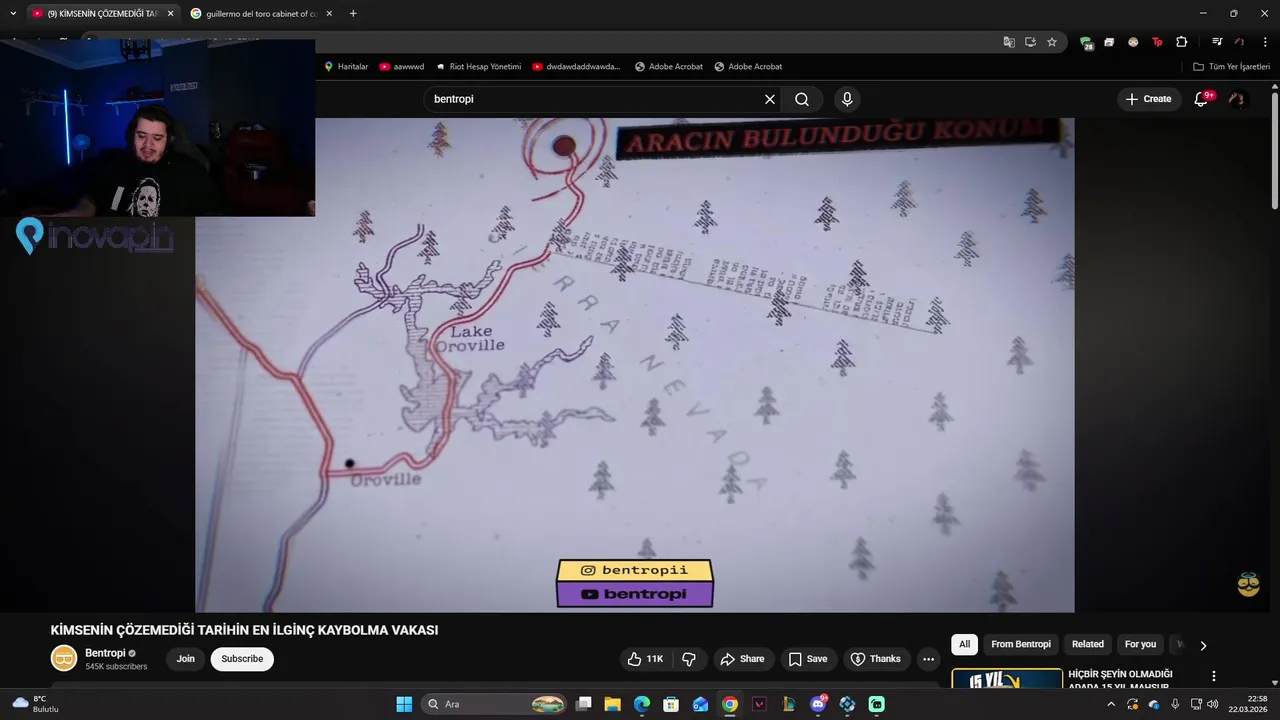Open more actions three-dot menu beside Thanks

coord(928,659)
